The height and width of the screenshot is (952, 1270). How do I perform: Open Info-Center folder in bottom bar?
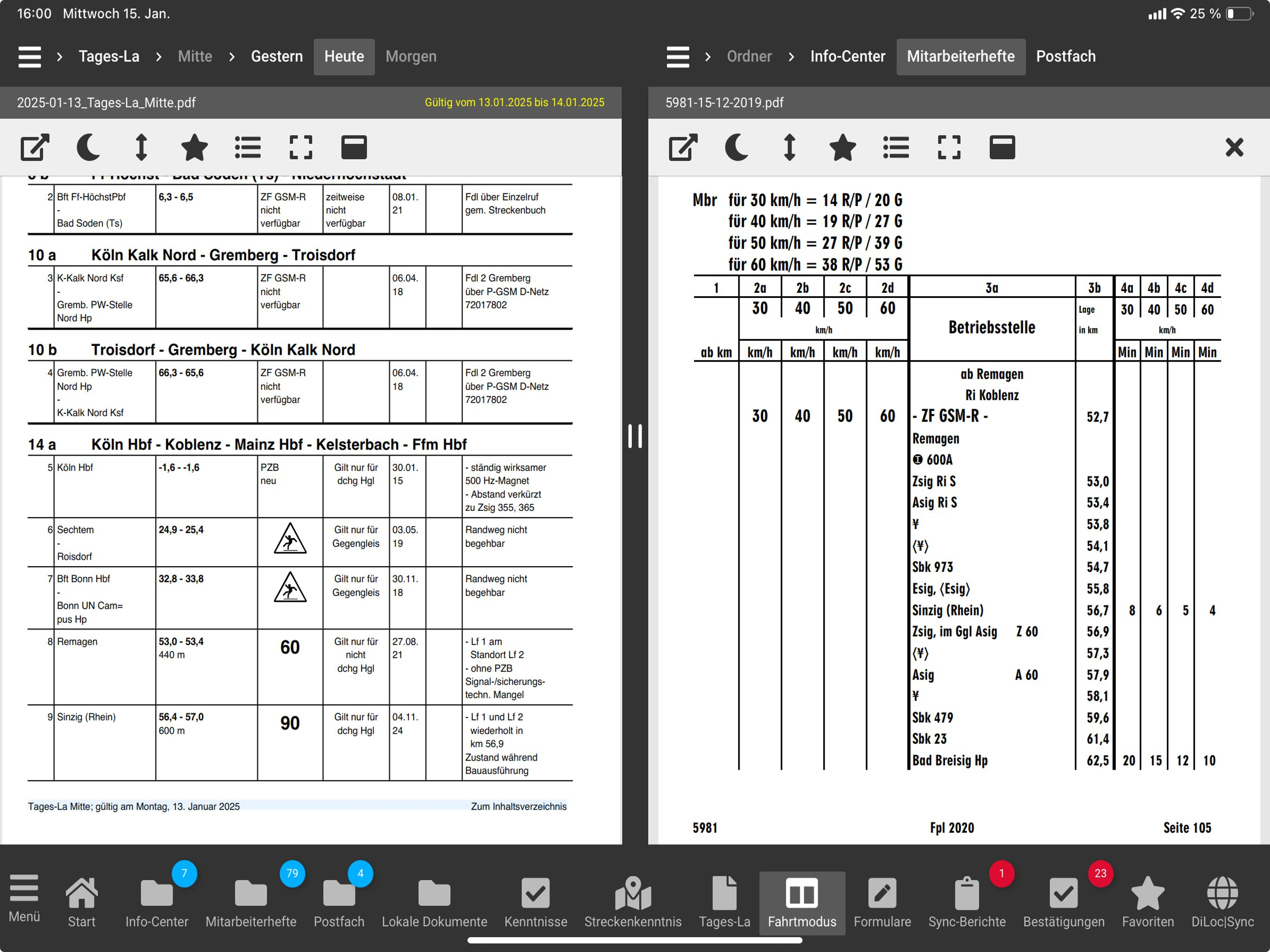(x=157, y=902)
